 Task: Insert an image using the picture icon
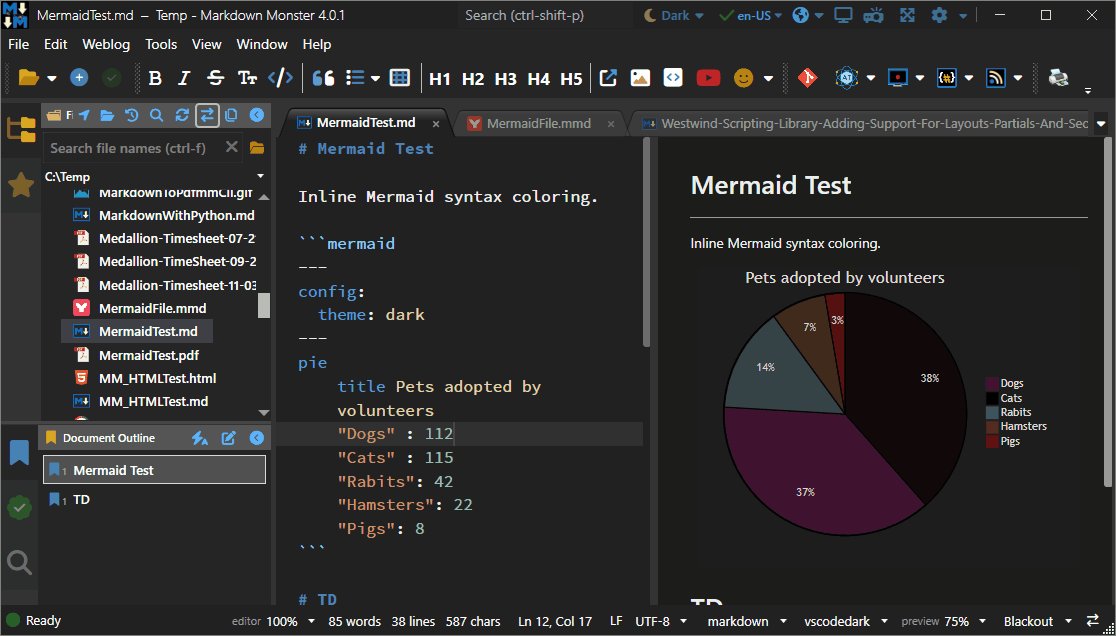[x=640, y=78]
